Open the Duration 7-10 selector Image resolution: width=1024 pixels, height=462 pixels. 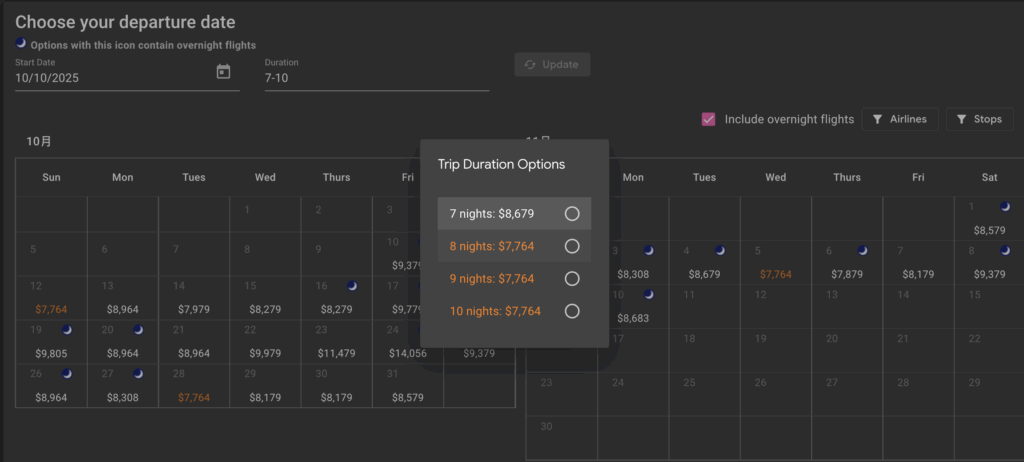coord(376,78)
